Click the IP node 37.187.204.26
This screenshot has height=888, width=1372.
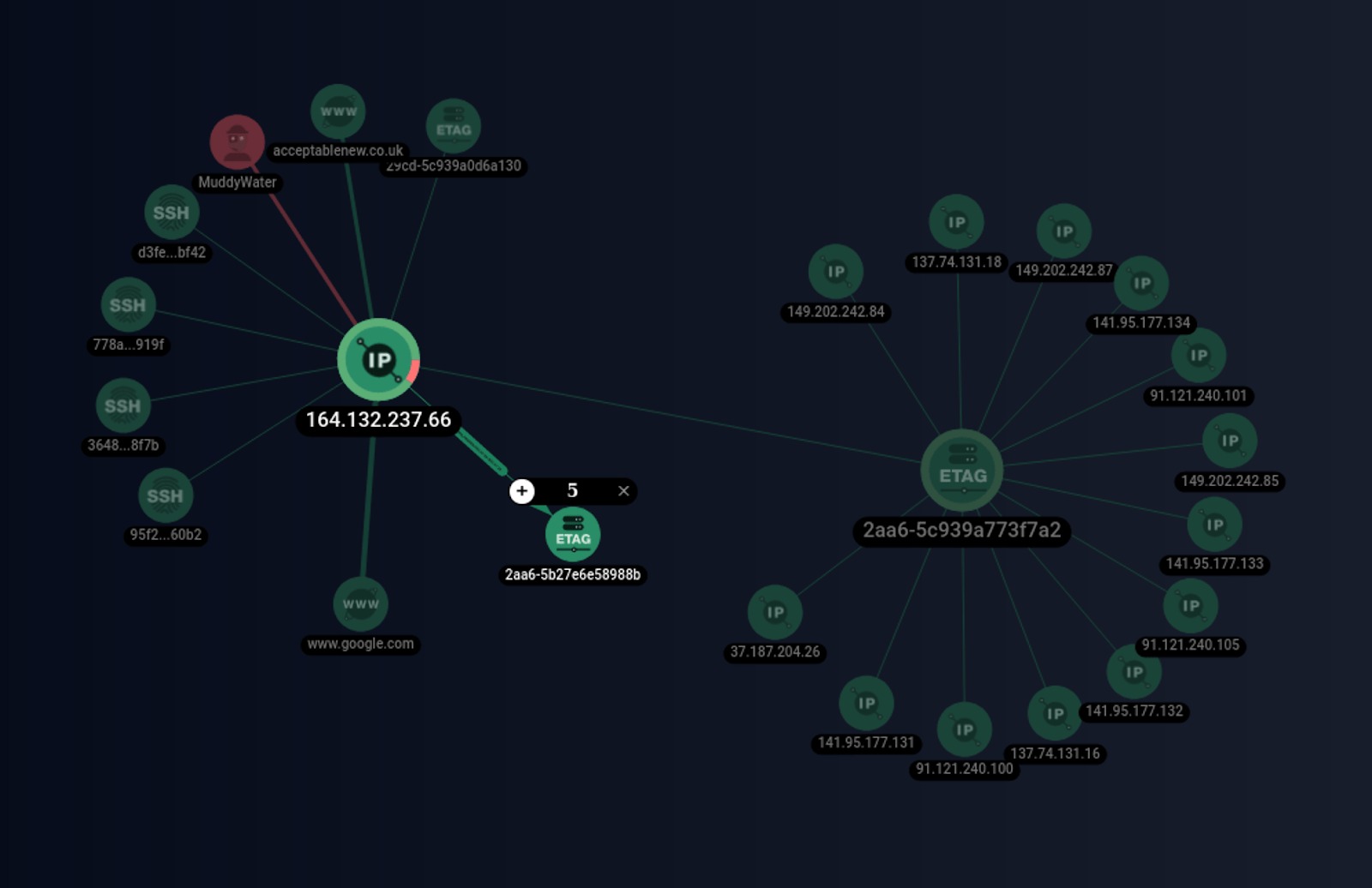pyautogui.click(x=774, y=613)
